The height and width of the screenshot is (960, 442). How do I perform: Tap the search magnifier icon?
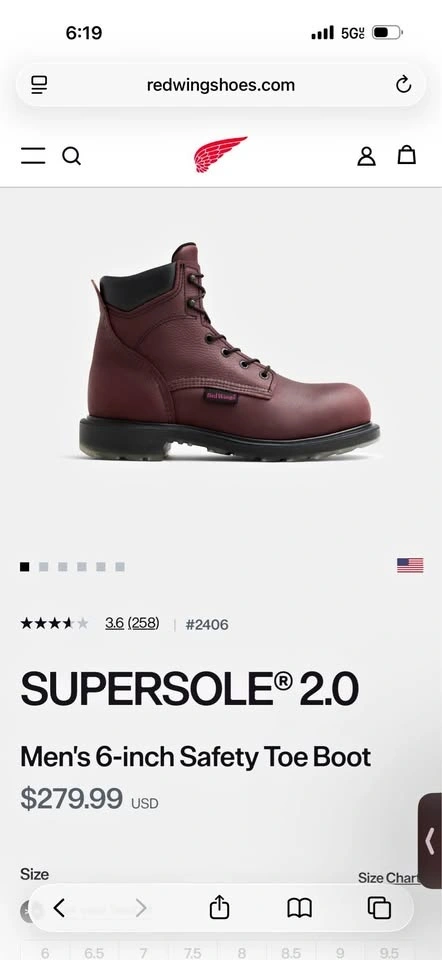coord(72,156)
